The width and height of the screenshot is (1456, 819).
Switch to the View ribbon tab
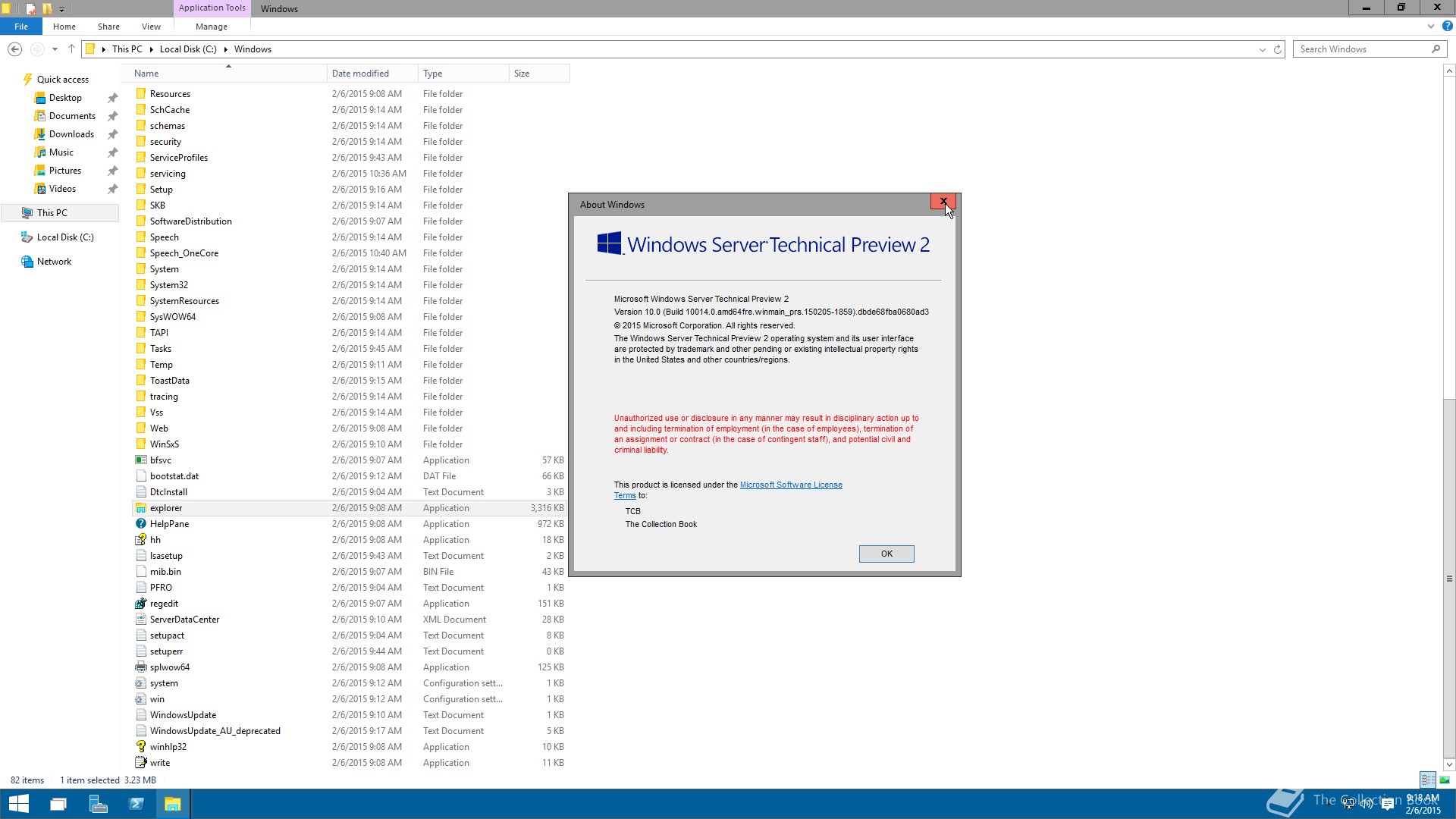click(x=151, y=27)
